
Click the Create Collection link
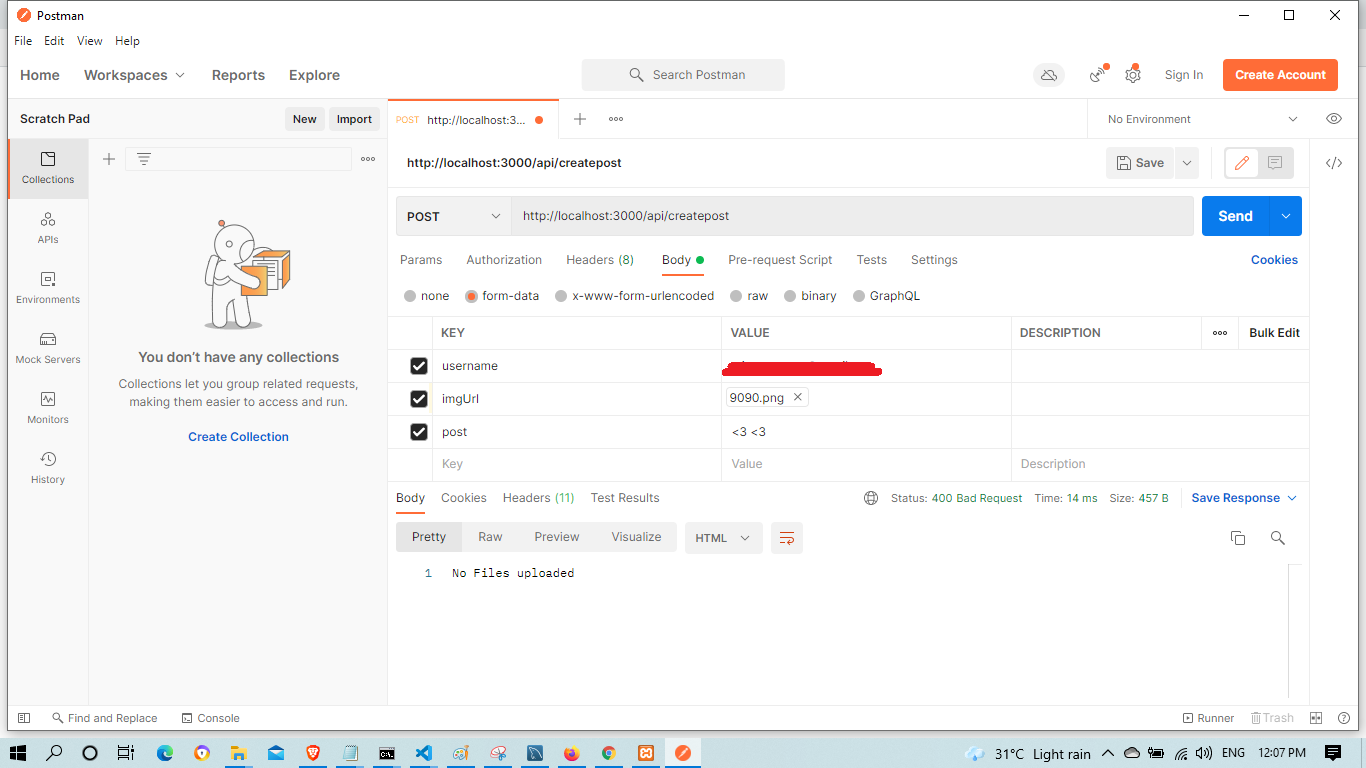[x=238, y=437]
